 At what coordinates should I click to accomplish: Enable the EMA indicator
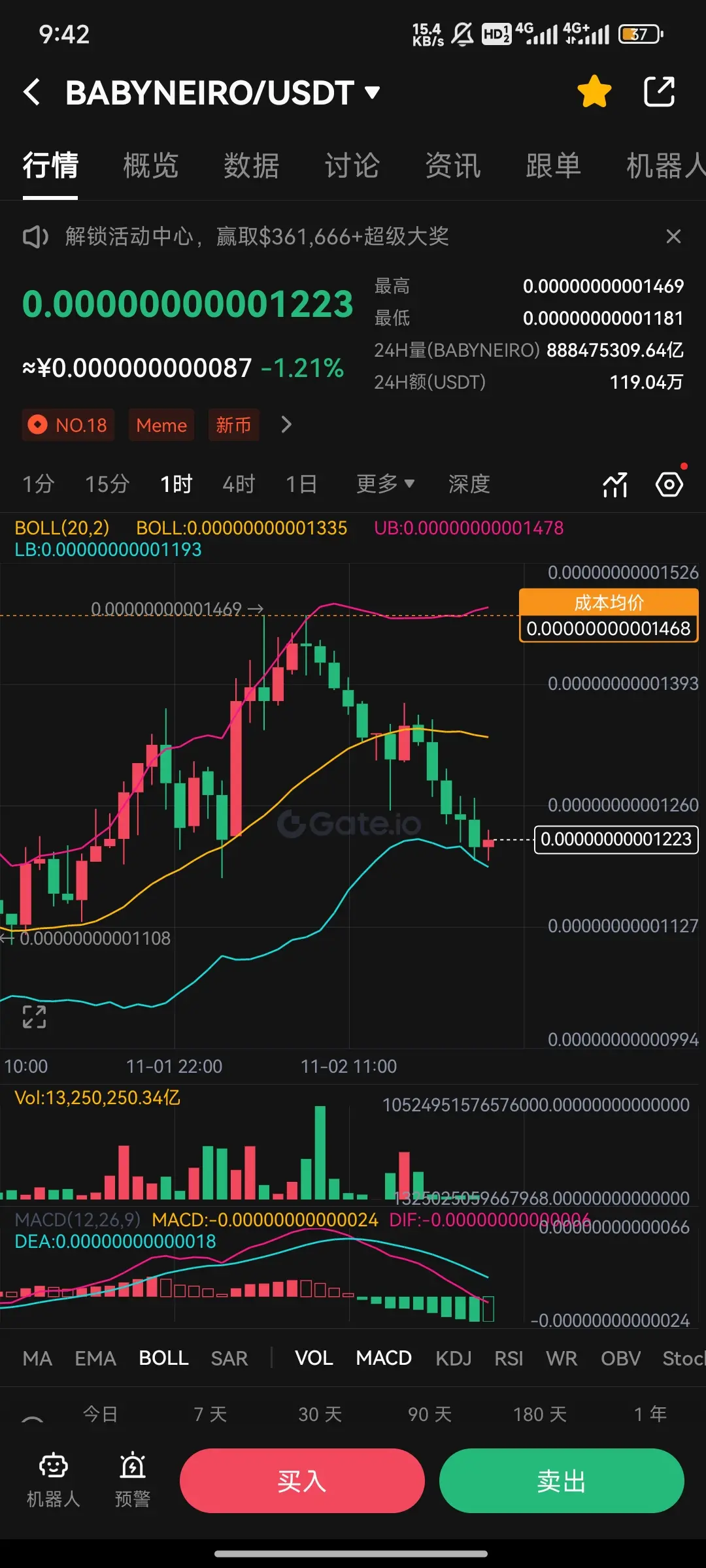click(95, 1358)
